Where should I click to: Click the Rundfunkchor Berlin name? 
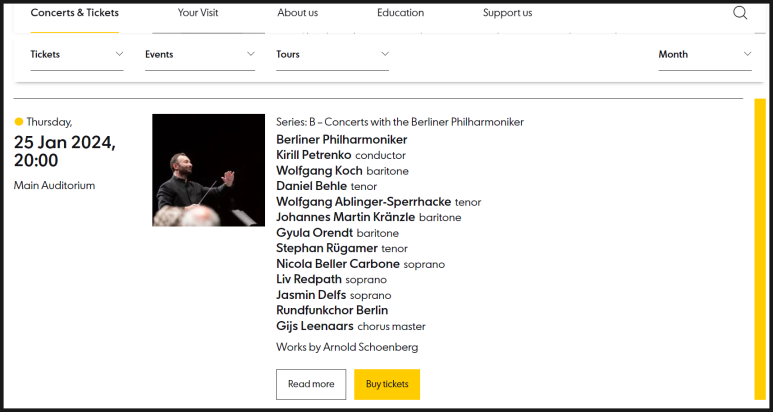(332, 310)
